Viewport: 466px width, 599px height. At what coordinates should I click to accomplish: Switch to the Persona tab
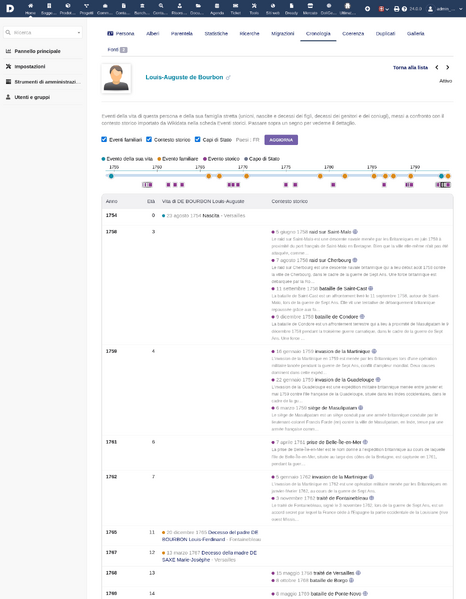(x=121, y=34)
